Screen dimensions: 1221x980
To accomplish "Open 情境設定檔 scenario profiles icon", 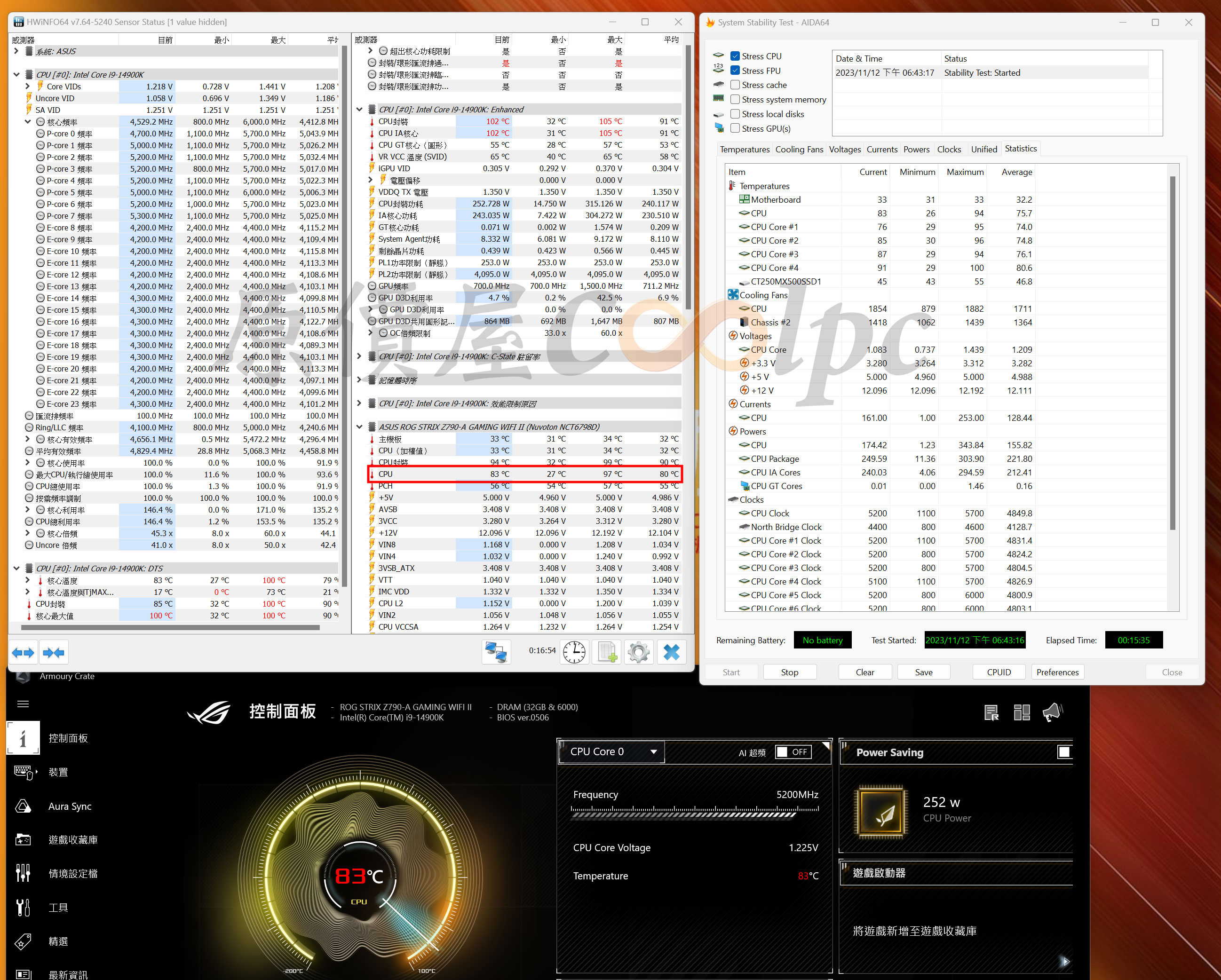I will click(23, 874).
